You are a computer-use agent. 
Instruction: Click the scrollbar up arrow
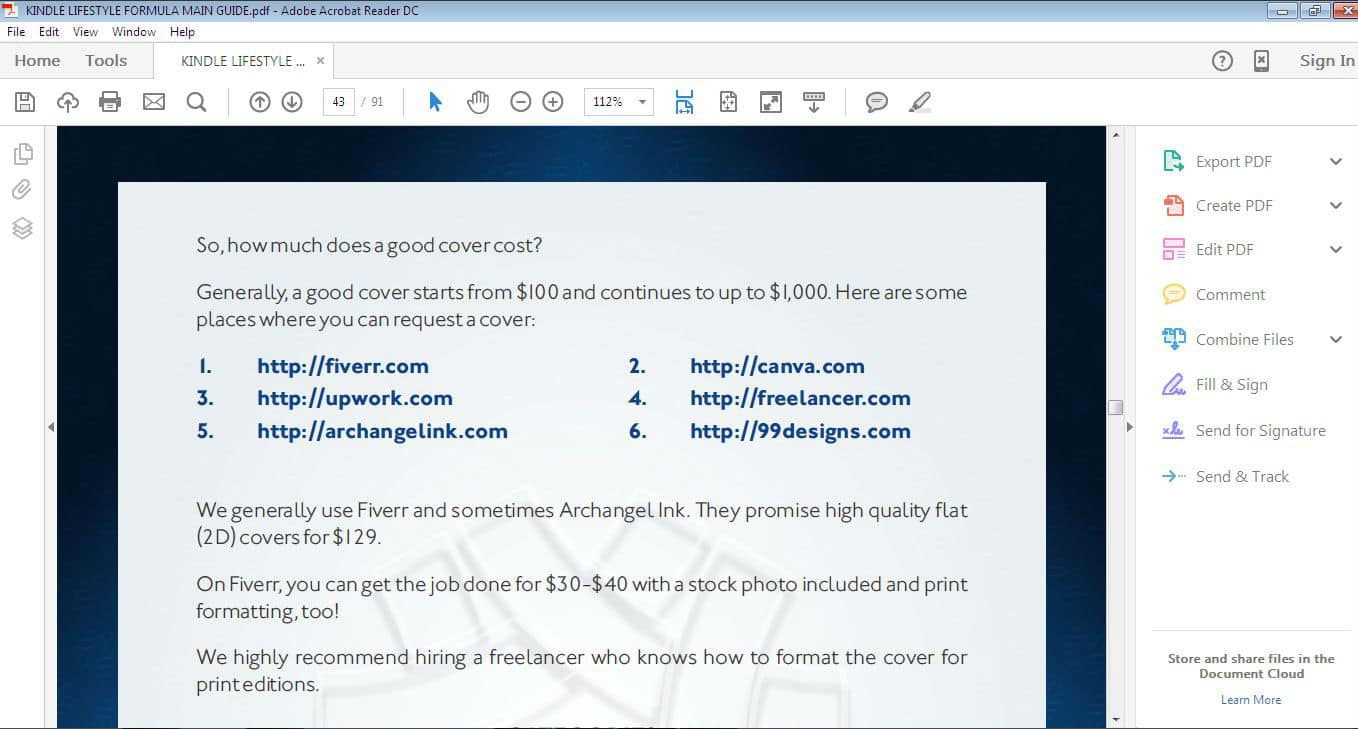click(1115, 134)
